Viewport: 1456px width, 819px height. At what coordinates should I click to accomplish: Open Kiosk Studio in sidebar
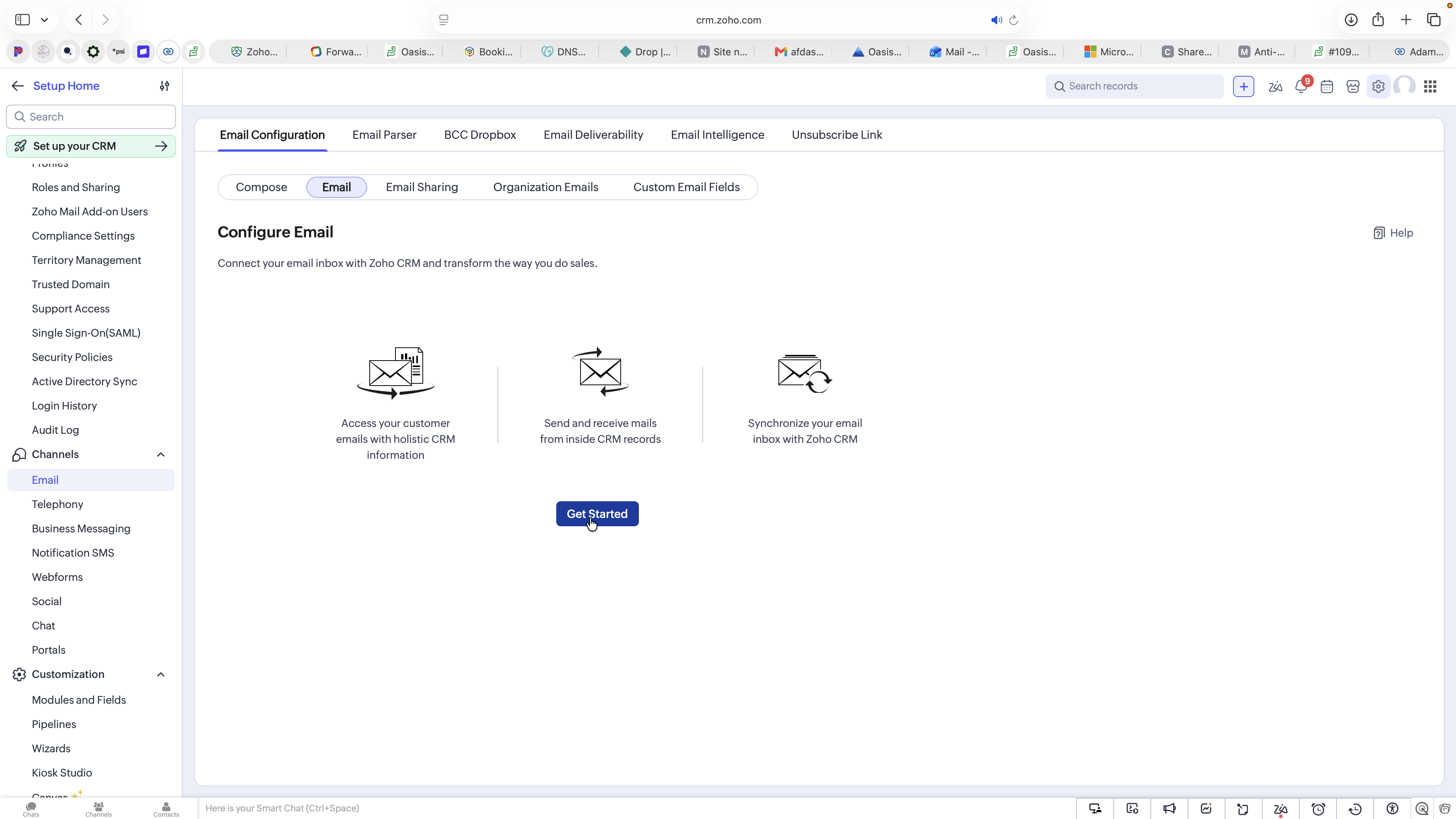pos(61,773)
